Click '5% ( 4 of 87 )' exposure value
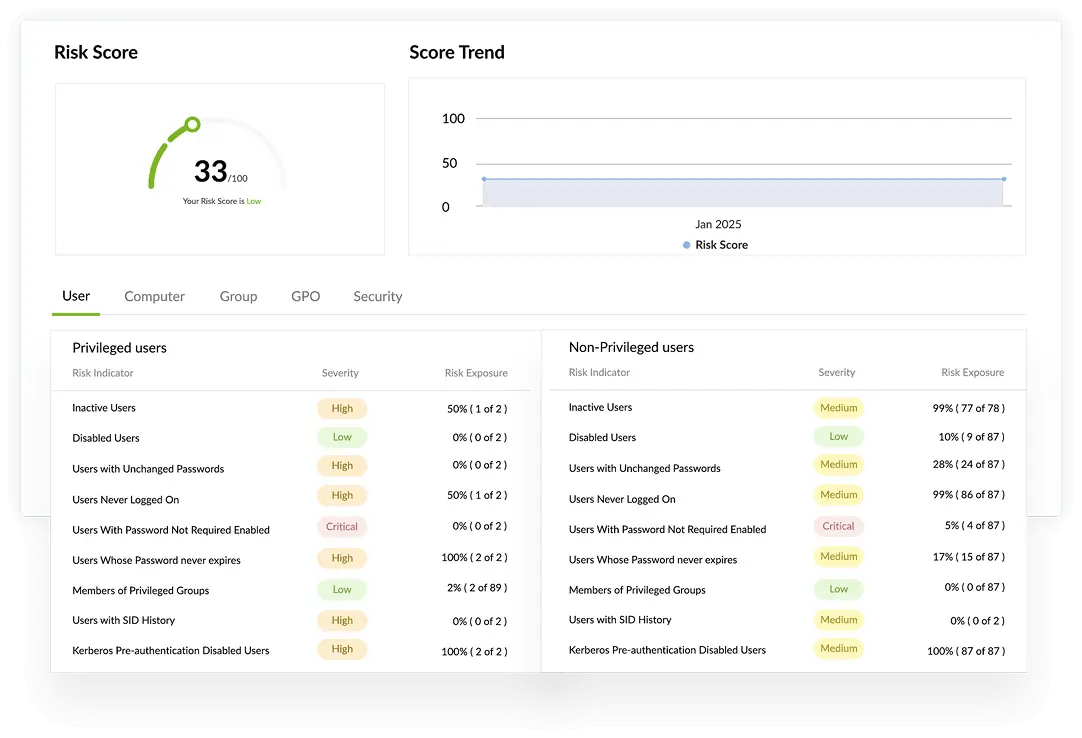Image resolution: width=1082 pixels, height=738 pixels. [975, 525]
